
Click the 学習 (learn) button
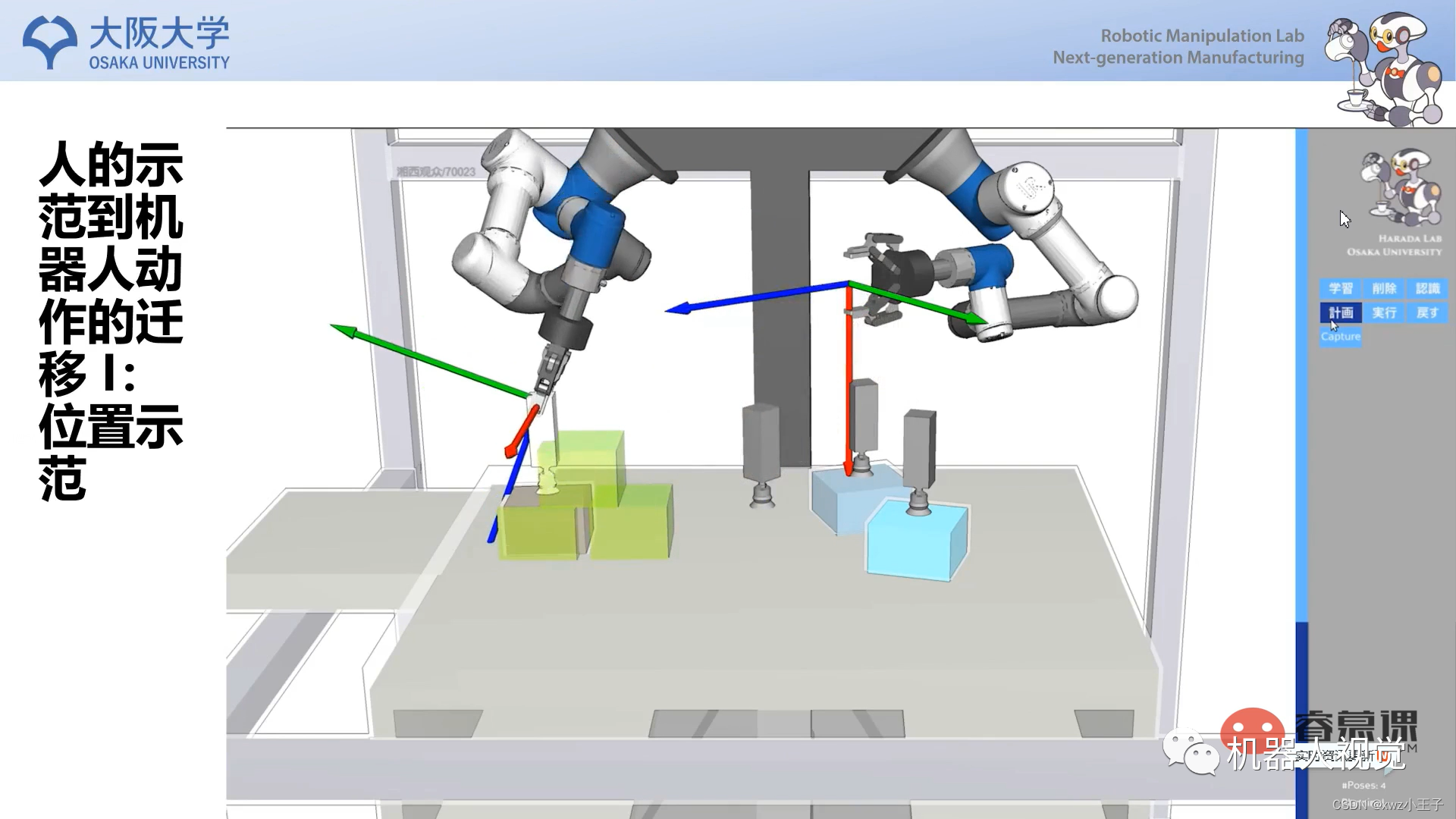(1340, 288)
